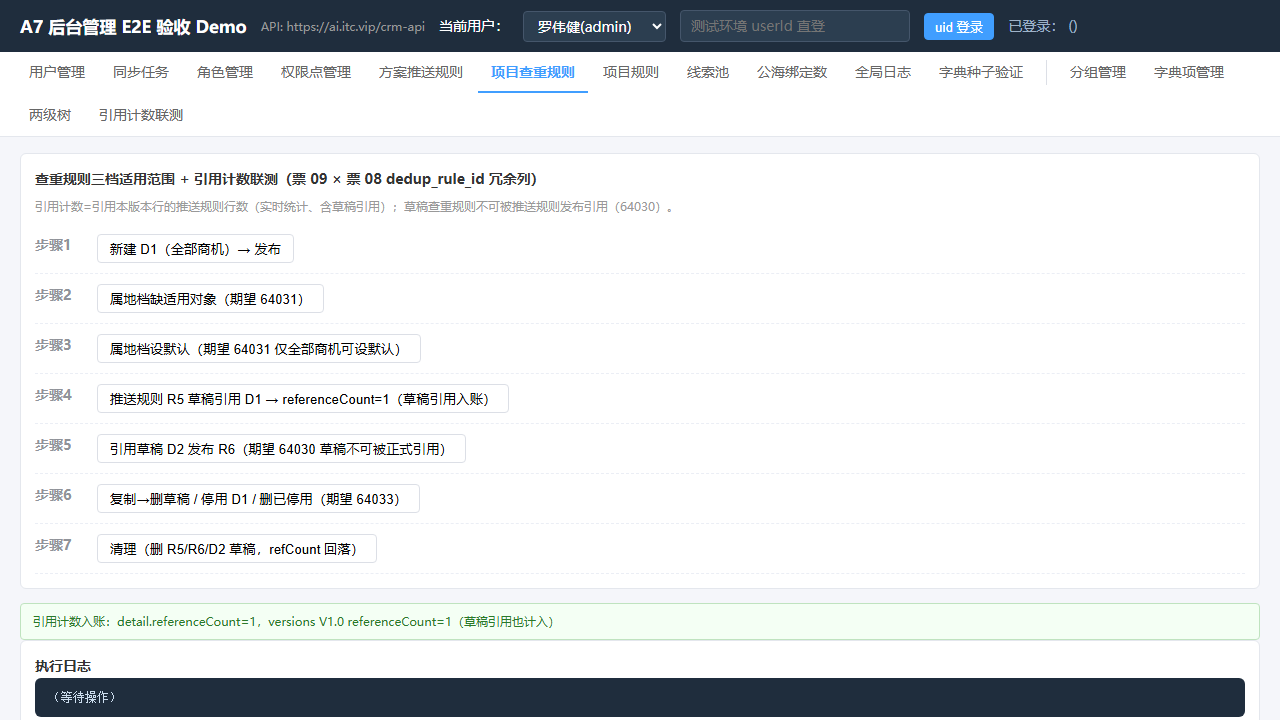
Task: Run step 4 推送规则 R5 草稿引用 D1
Action: click(303, 399)
